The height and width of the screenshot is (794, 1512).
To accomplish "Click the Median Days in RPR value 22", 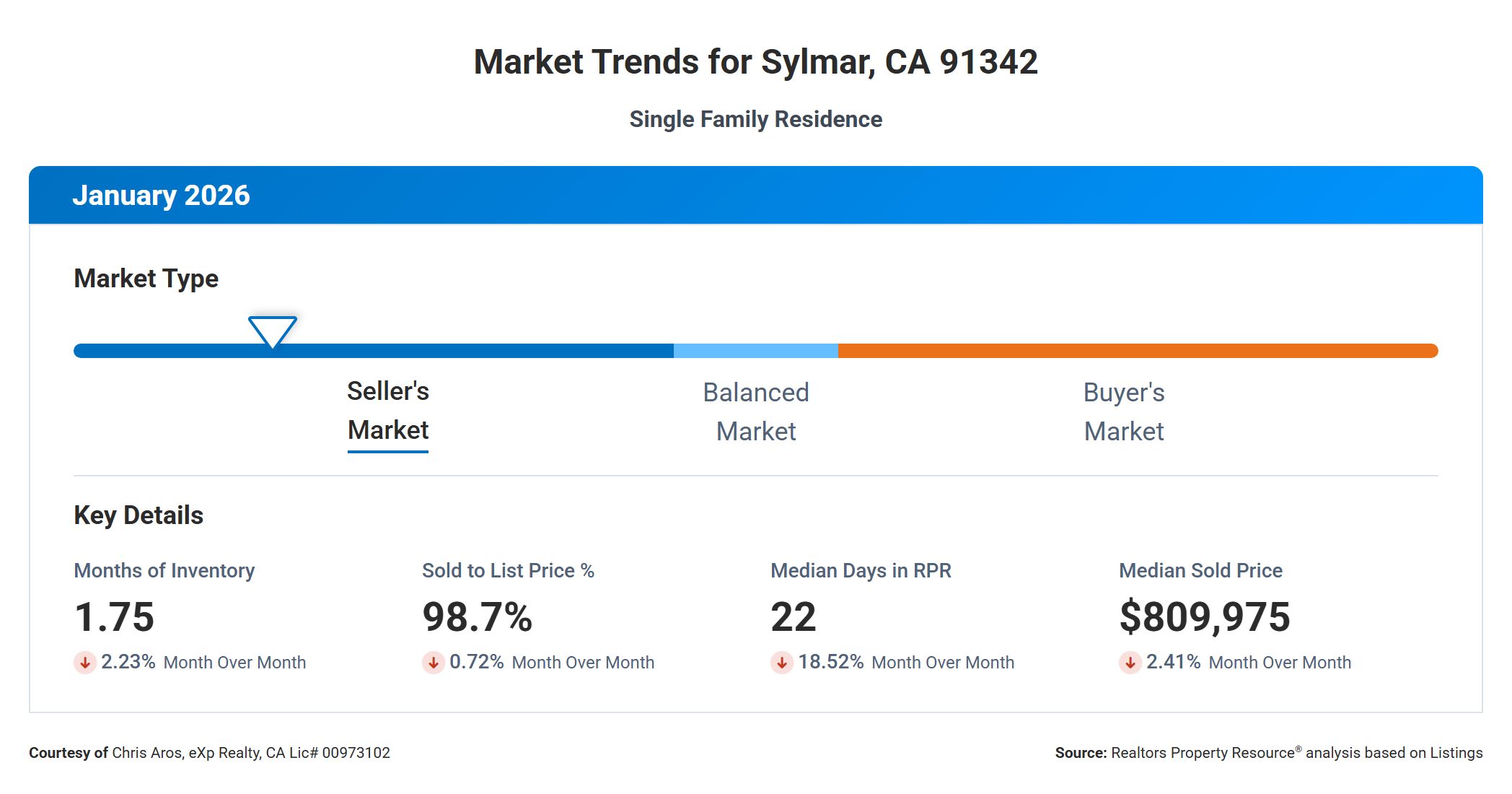I will [794, 617].
